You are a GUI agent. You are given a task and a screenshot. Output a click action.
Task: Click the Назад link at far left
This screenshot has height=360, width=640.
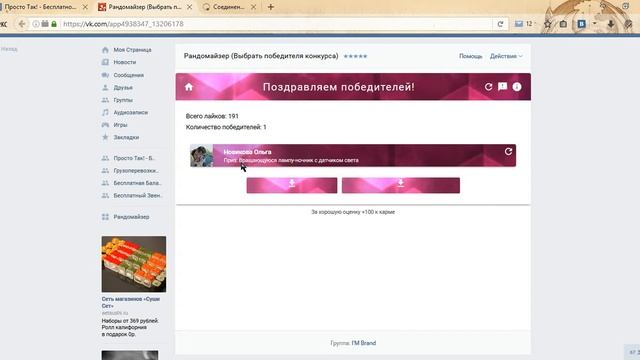tap(9, 49)
